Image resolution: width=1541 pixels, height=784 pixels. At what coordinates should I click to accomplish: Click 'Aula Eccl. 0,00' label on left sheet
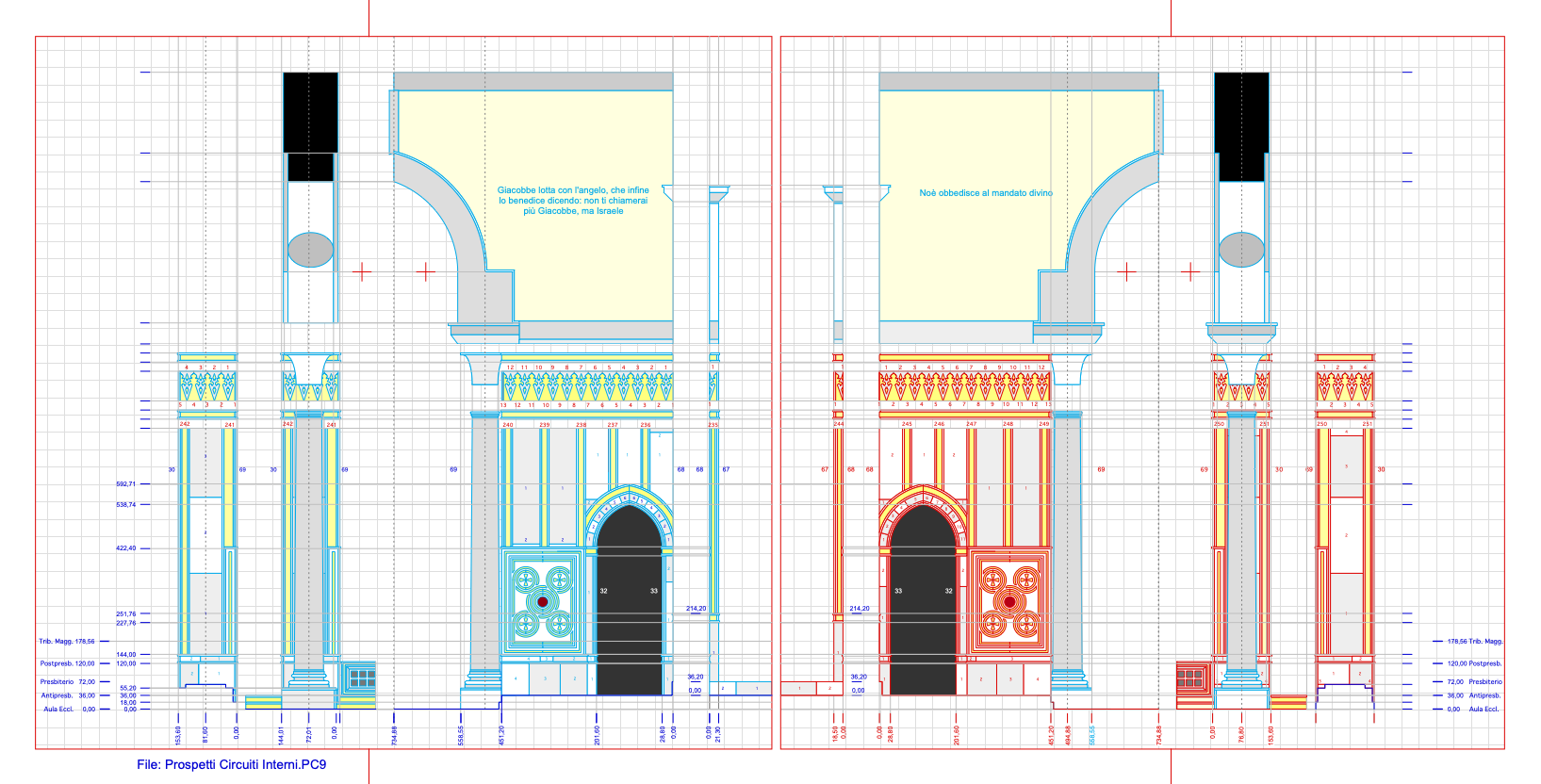[x=70, y=710]
